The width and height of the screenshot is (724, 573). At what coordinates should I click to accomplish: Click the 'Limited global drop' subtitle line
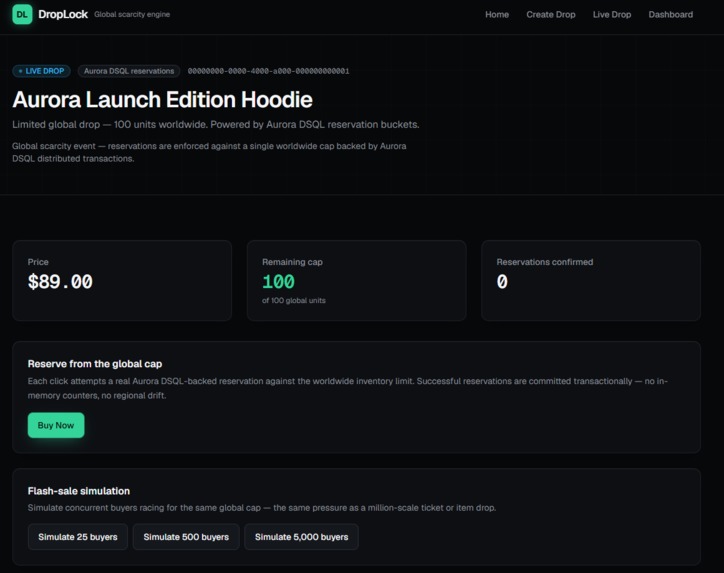(216, 125)
